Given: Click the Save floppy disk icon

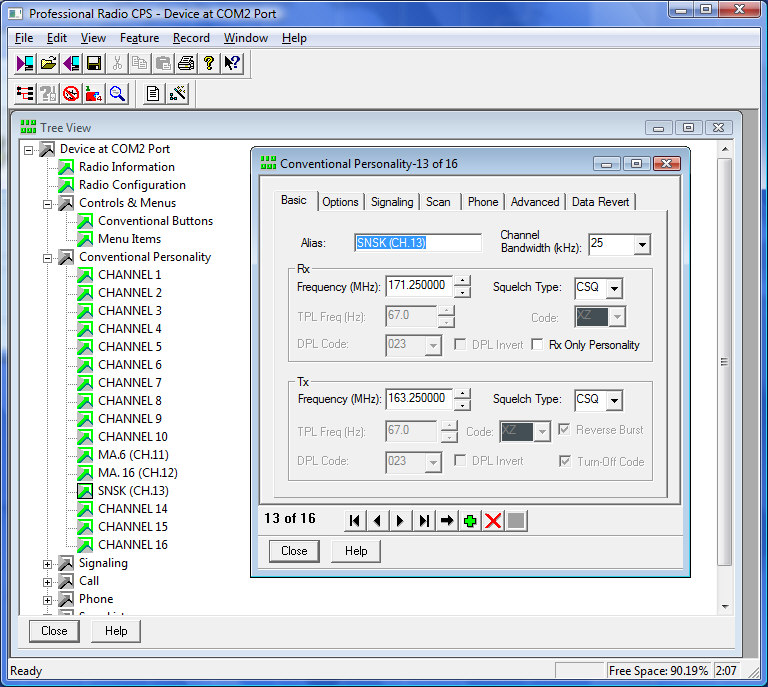Looking at the screenshot, I should (x=94, y=63).
